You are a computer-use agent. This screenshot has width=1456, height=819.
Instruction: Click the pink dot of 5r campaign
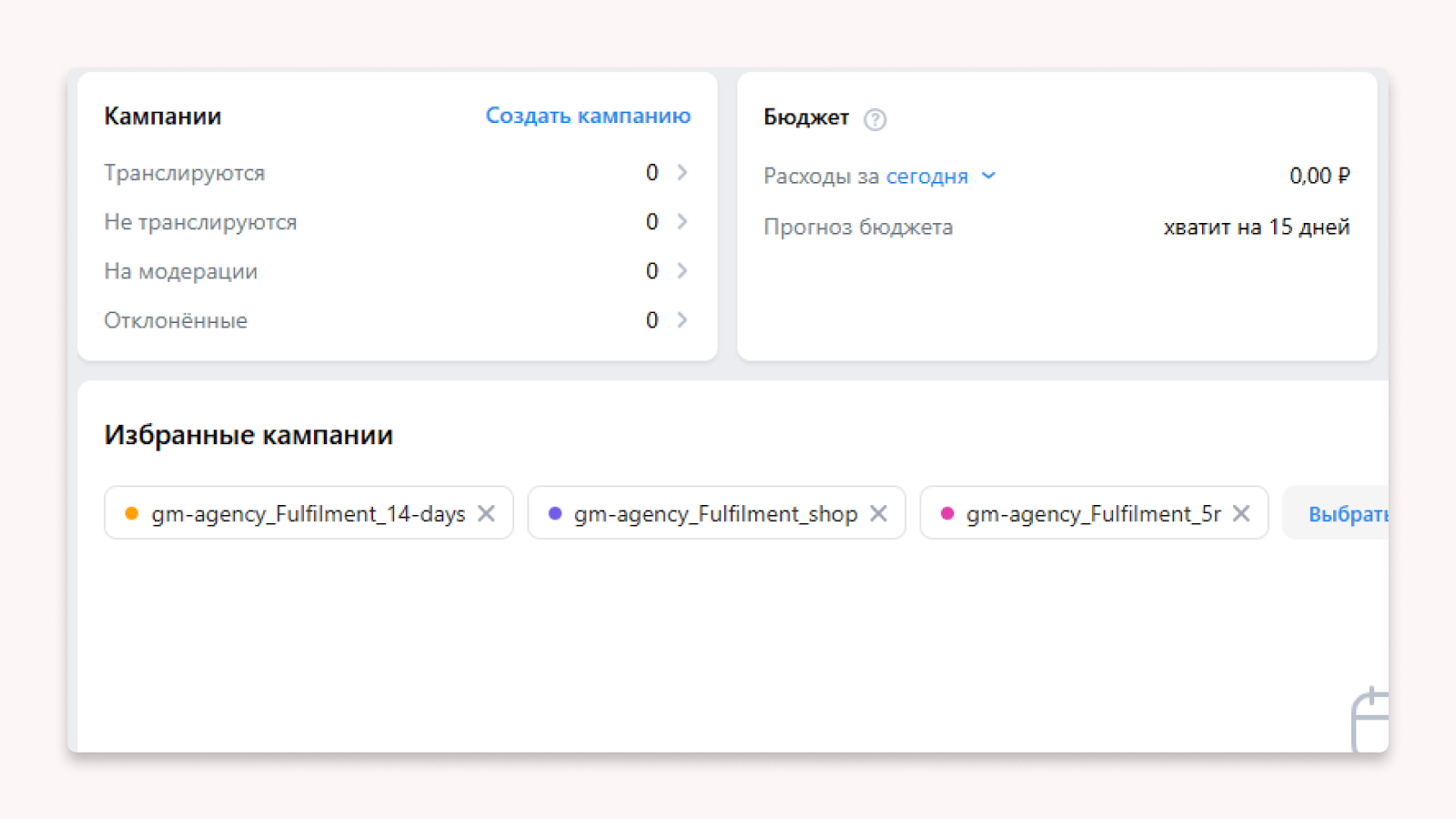click(947, 514)
